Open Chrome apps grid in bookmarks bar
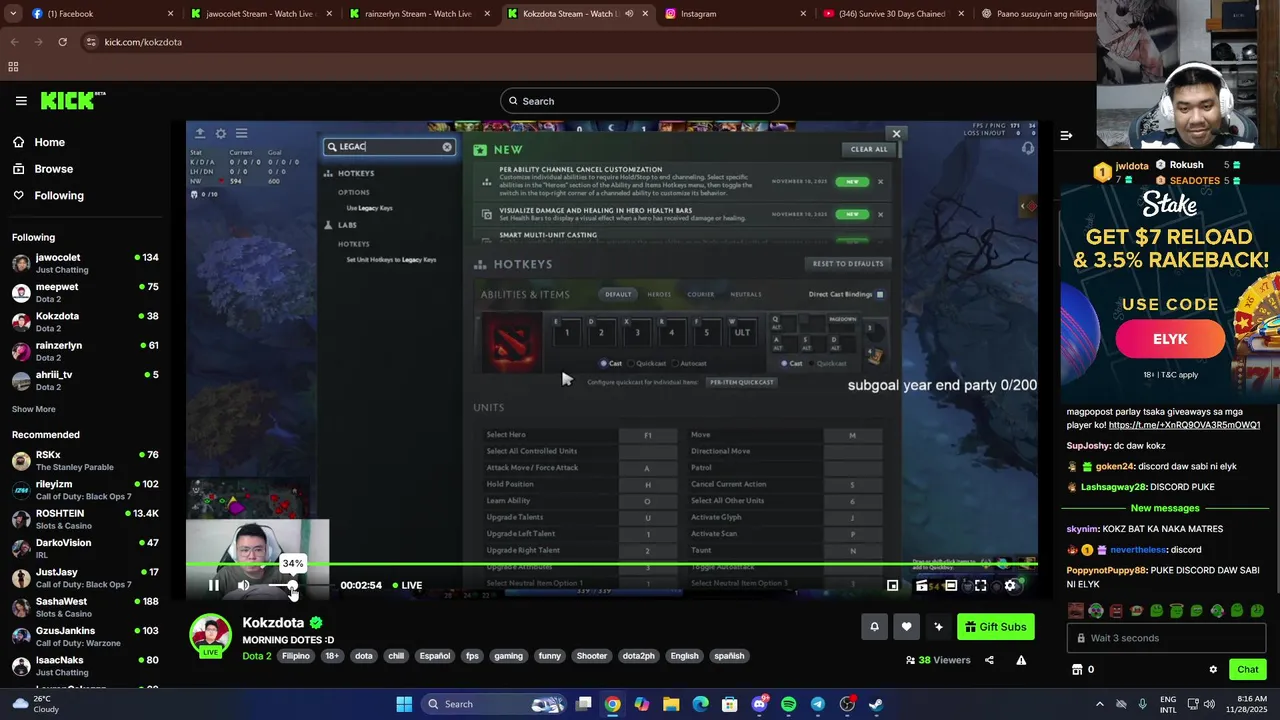The width and height of the screenshot is (1280, 720). [x=13, y=67]
